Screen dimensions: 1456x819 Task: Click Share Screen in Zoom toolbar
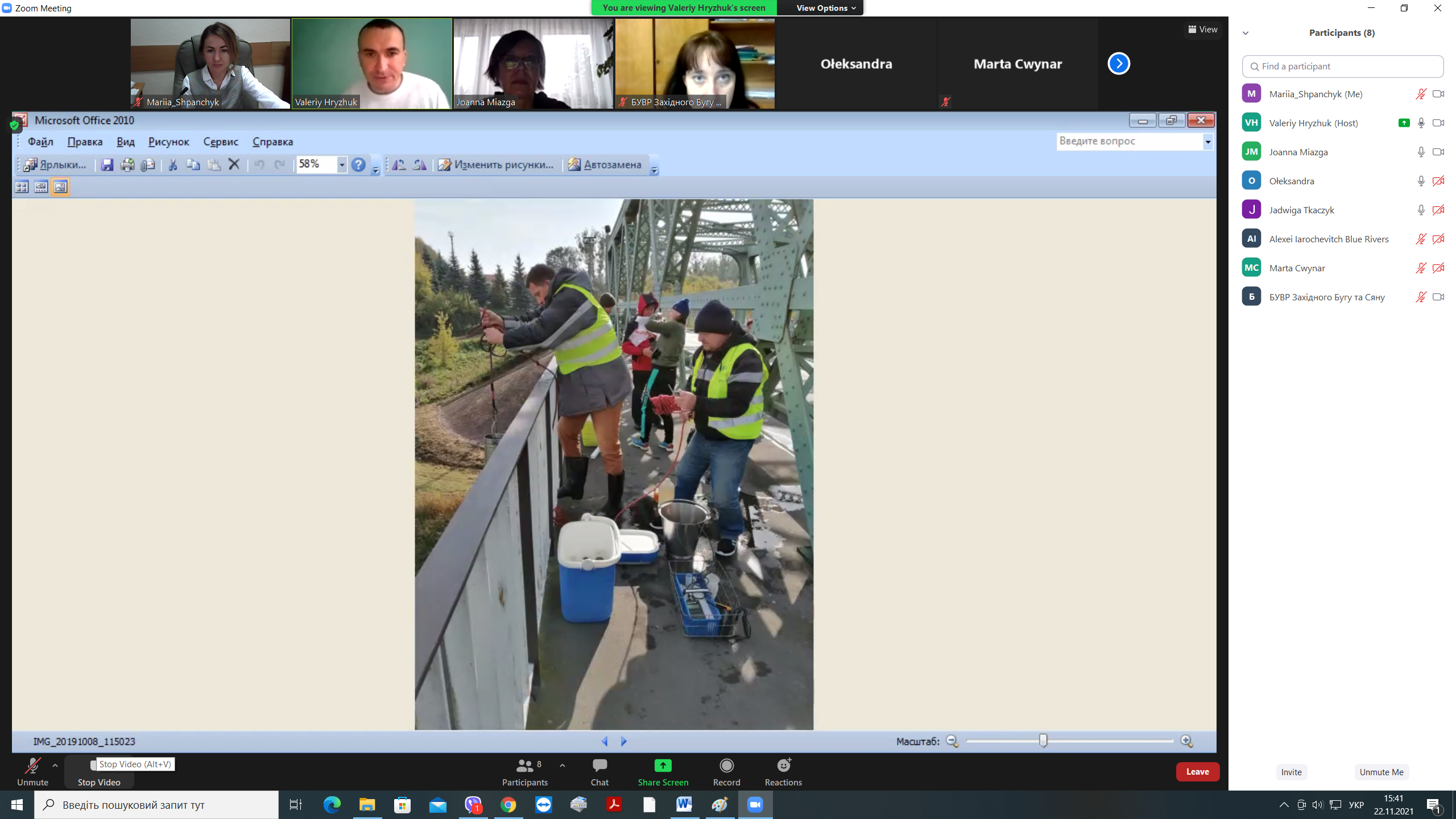pyautogui.click(x=663, y=772)
